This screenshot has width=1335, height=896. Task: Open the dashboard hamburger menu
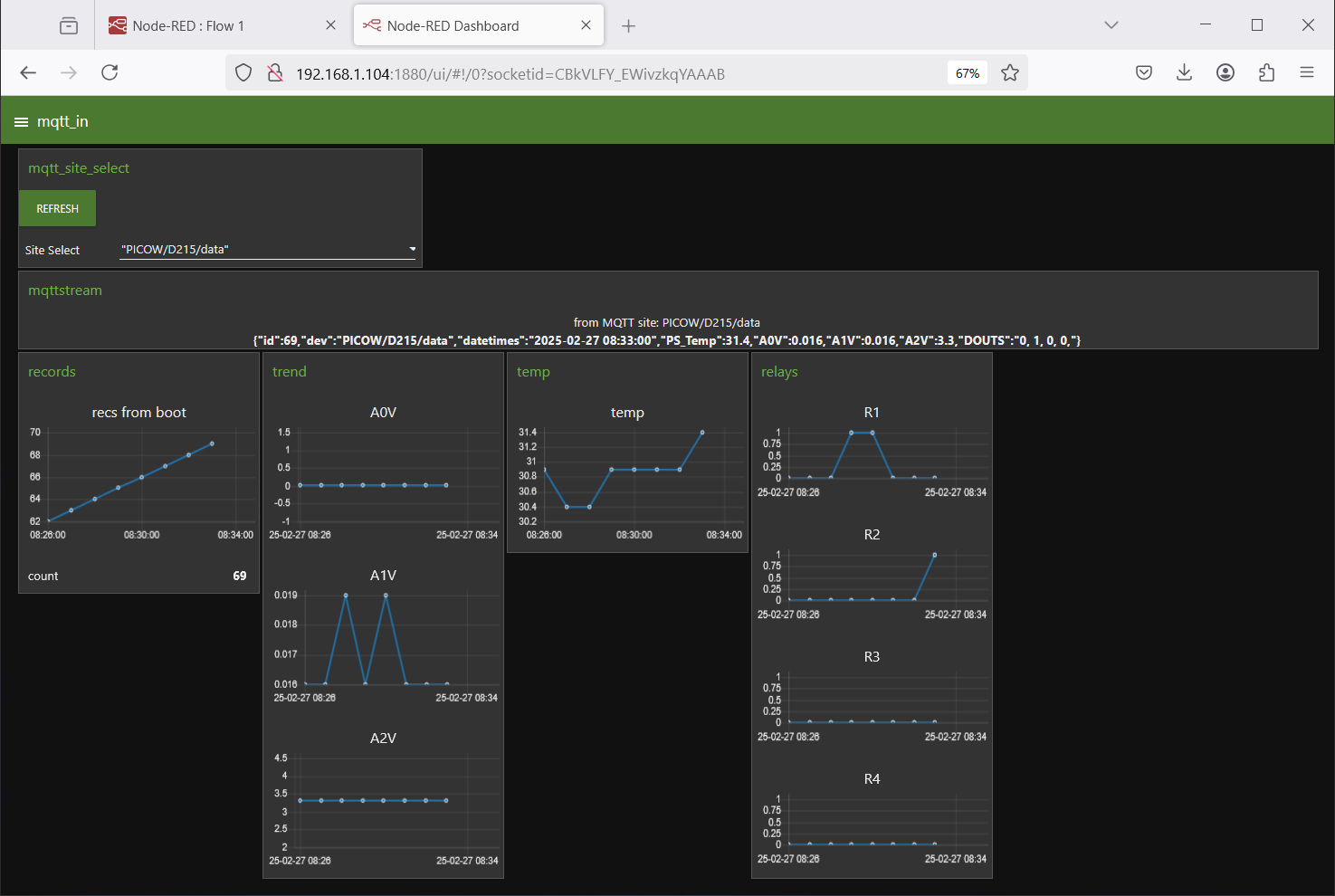(x=21, y=122)
